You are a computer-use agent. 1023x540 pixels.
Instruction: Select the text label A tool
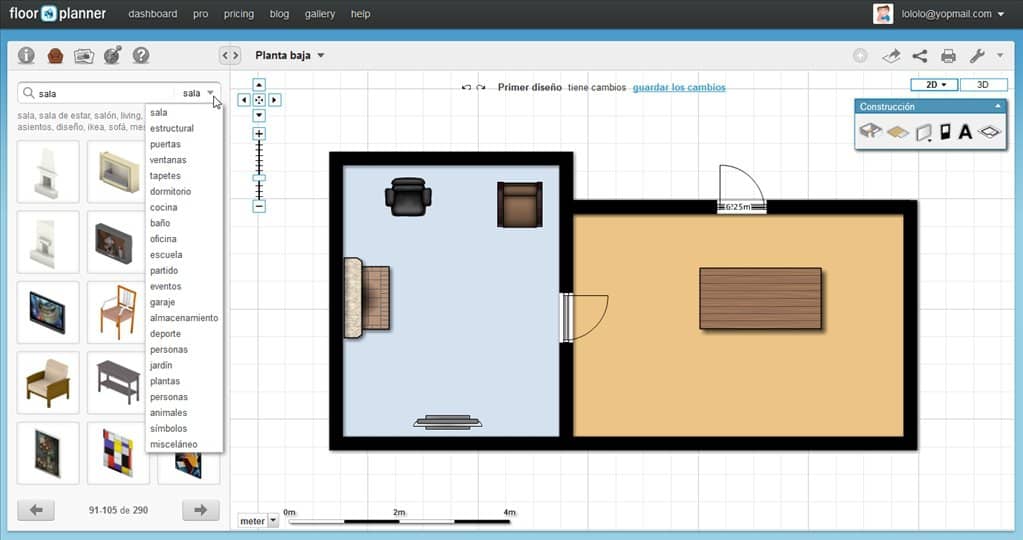pos(965,132)
